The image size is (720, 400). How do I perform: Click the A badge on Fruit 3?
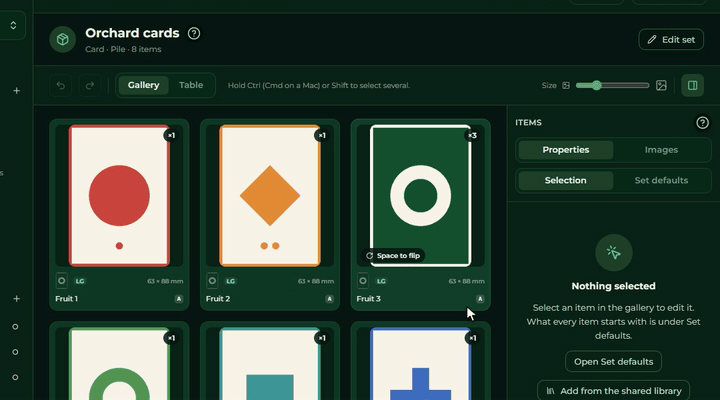click(480, 299)
